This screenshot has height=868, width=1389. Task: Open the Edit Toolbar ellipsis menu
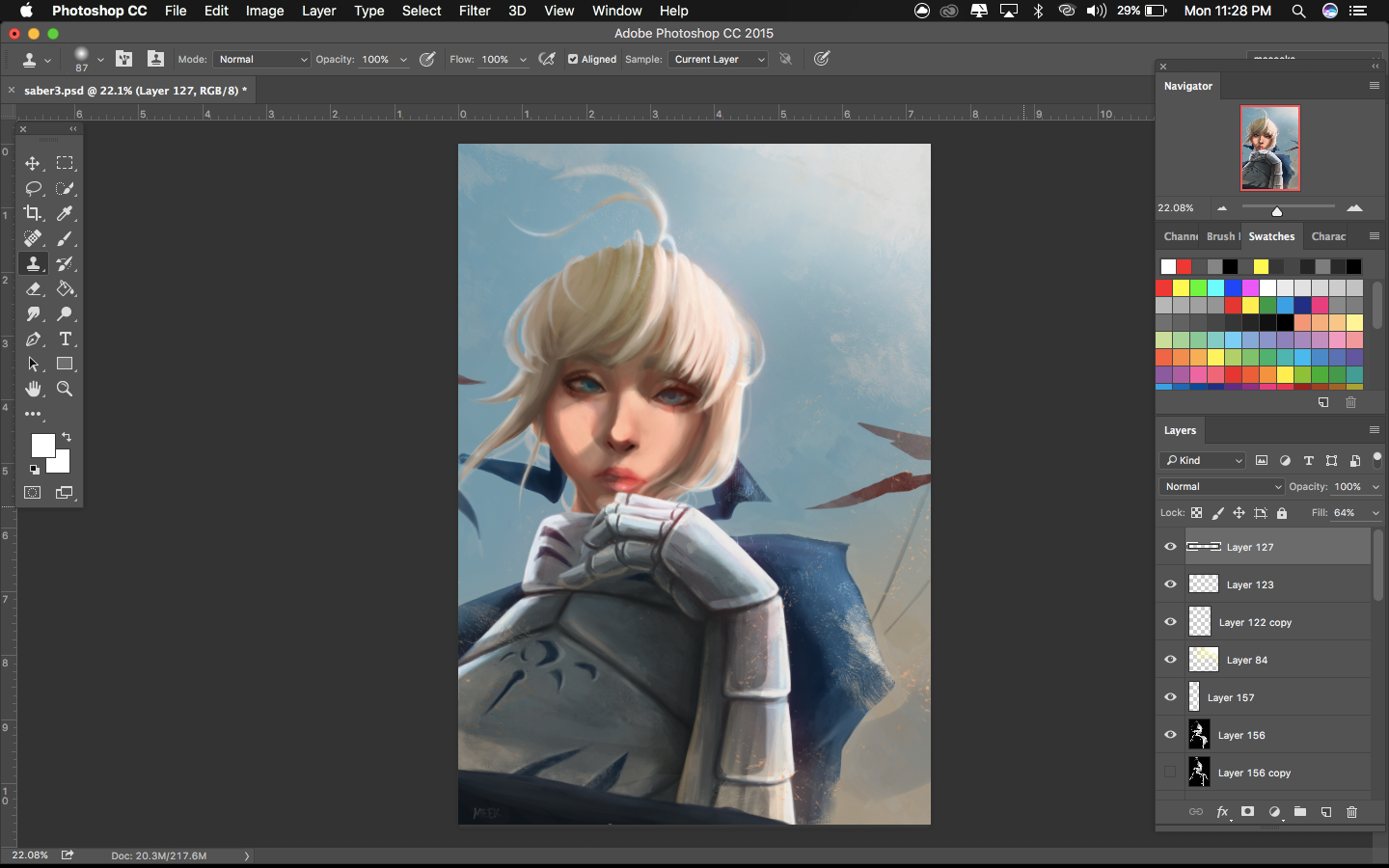[33, 414]
